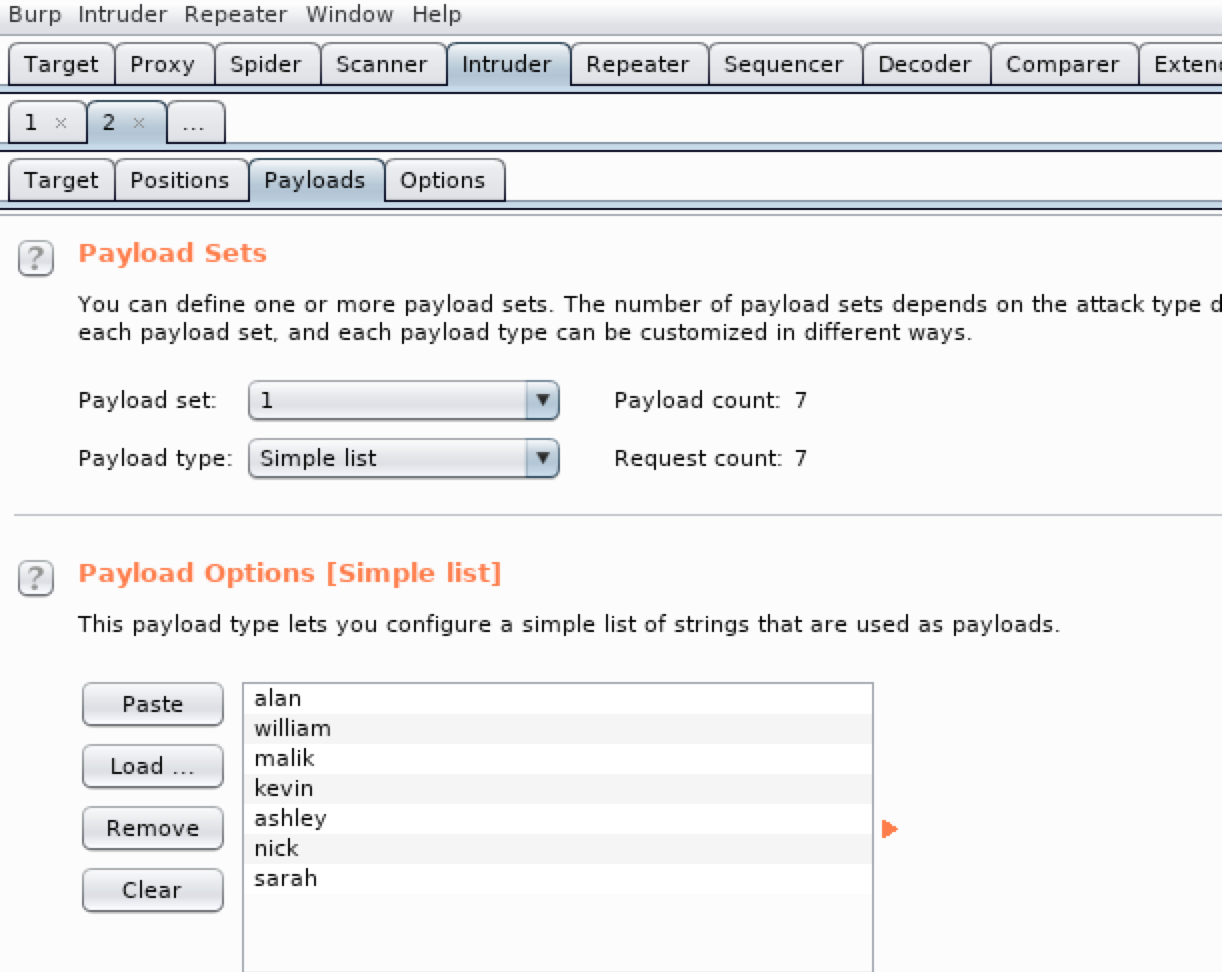The width and height of the screenshot is (1230, 972).
Task: Select payload 'kevin' in the list
Action: (x=558, y=789)
